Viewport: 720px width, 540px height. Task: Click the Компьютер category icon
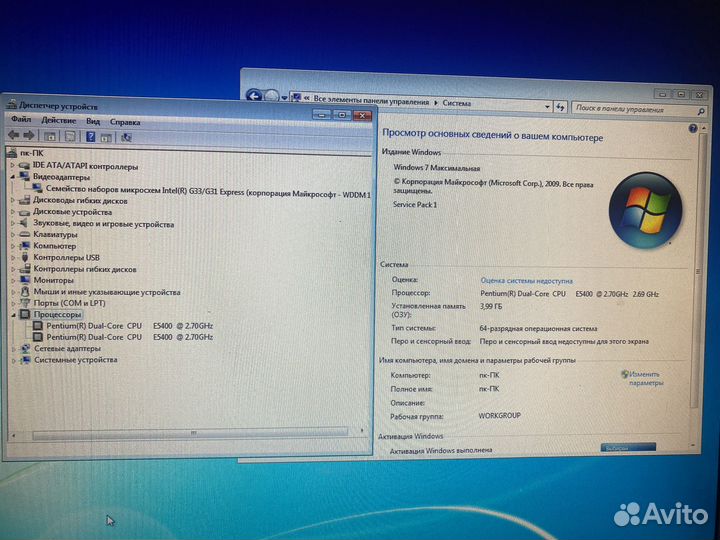(25, 246)
